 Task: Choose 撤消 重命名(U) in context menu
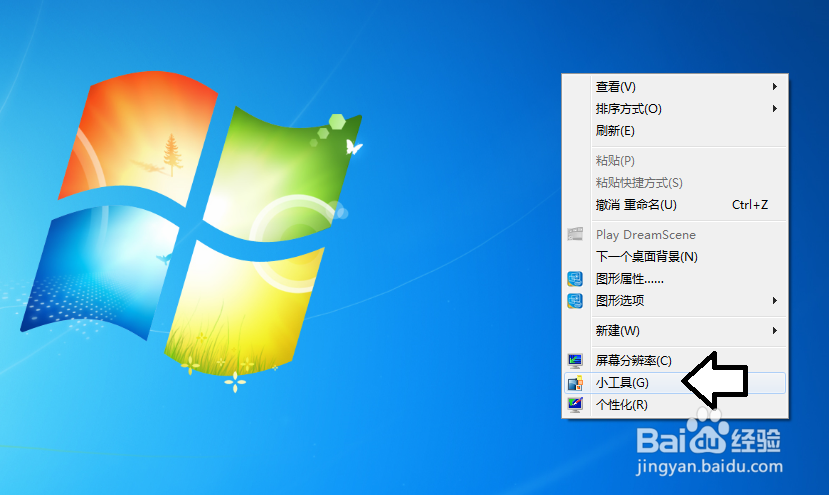675,205
